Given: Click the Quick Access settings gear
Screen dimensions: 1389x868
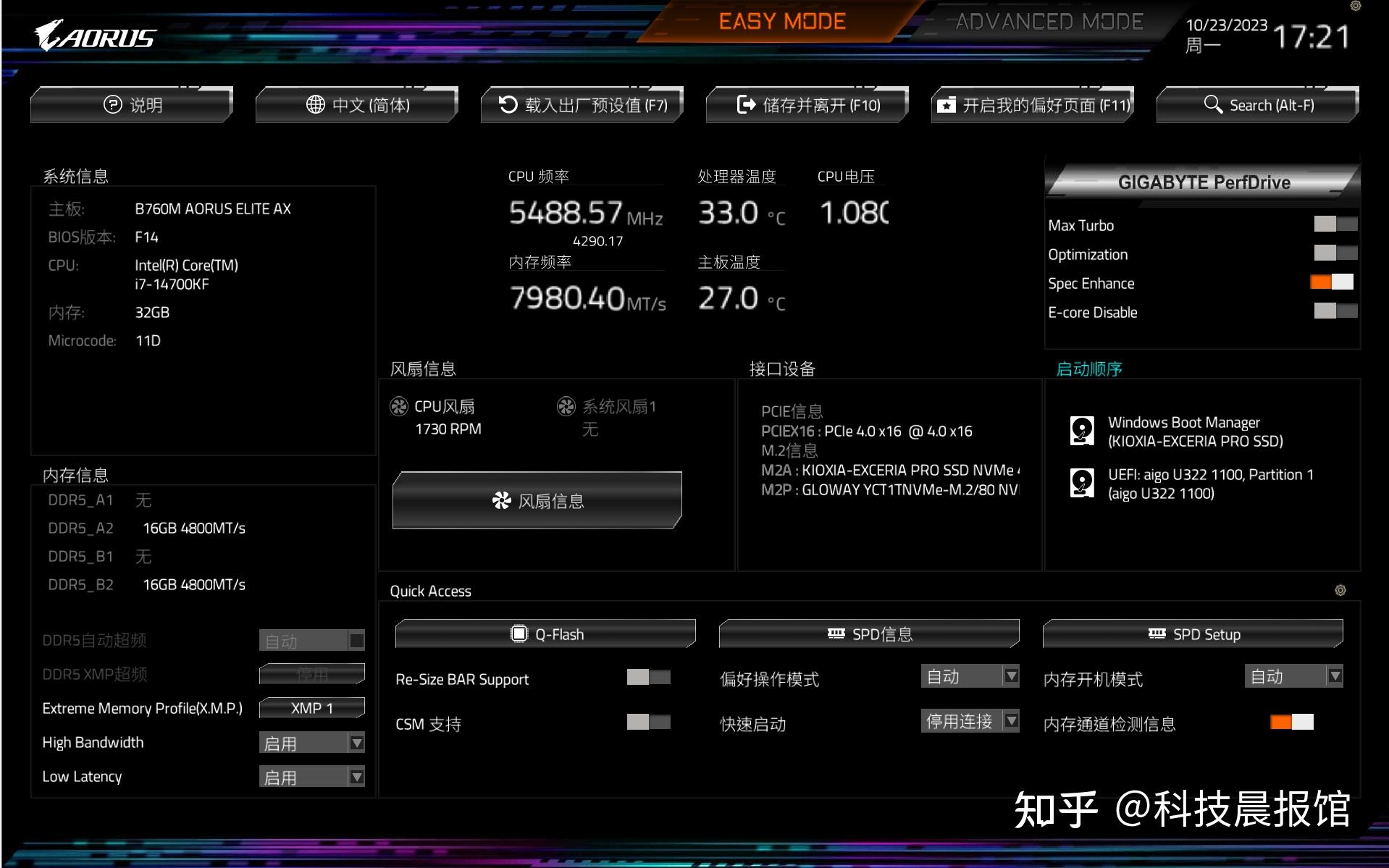Looking at the screenshot, I should coord(1340,591).
